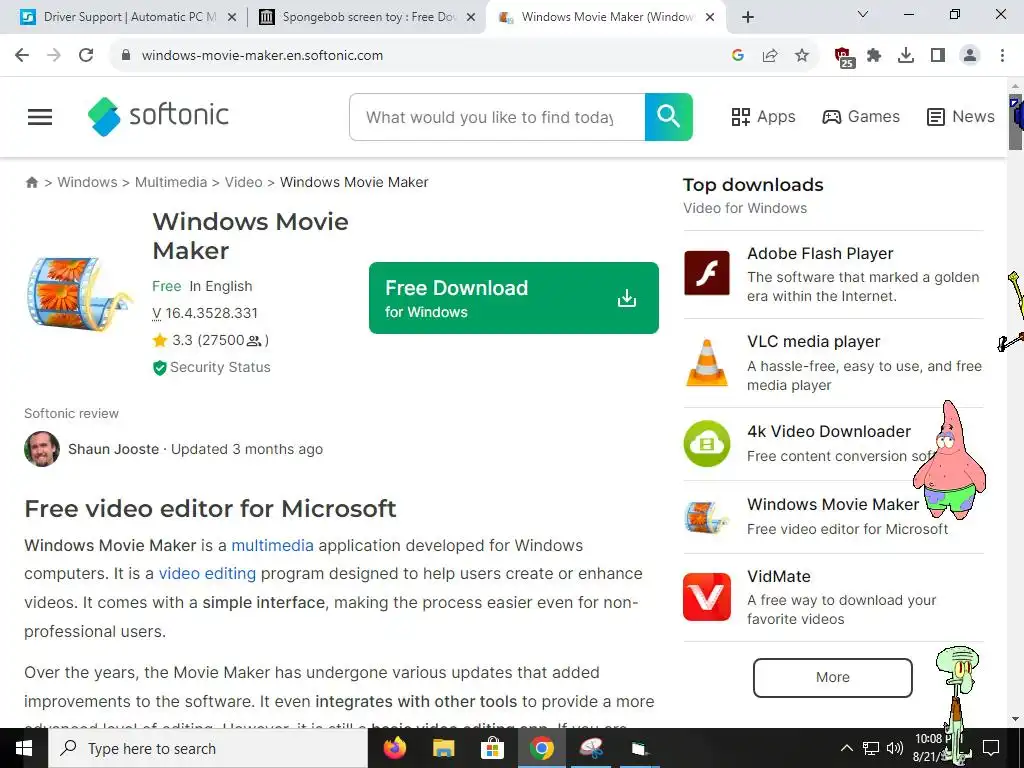Open the tab search dropdown chevron
The width and height of the screenshot is (1024, 768).
[x=863, y=14]
